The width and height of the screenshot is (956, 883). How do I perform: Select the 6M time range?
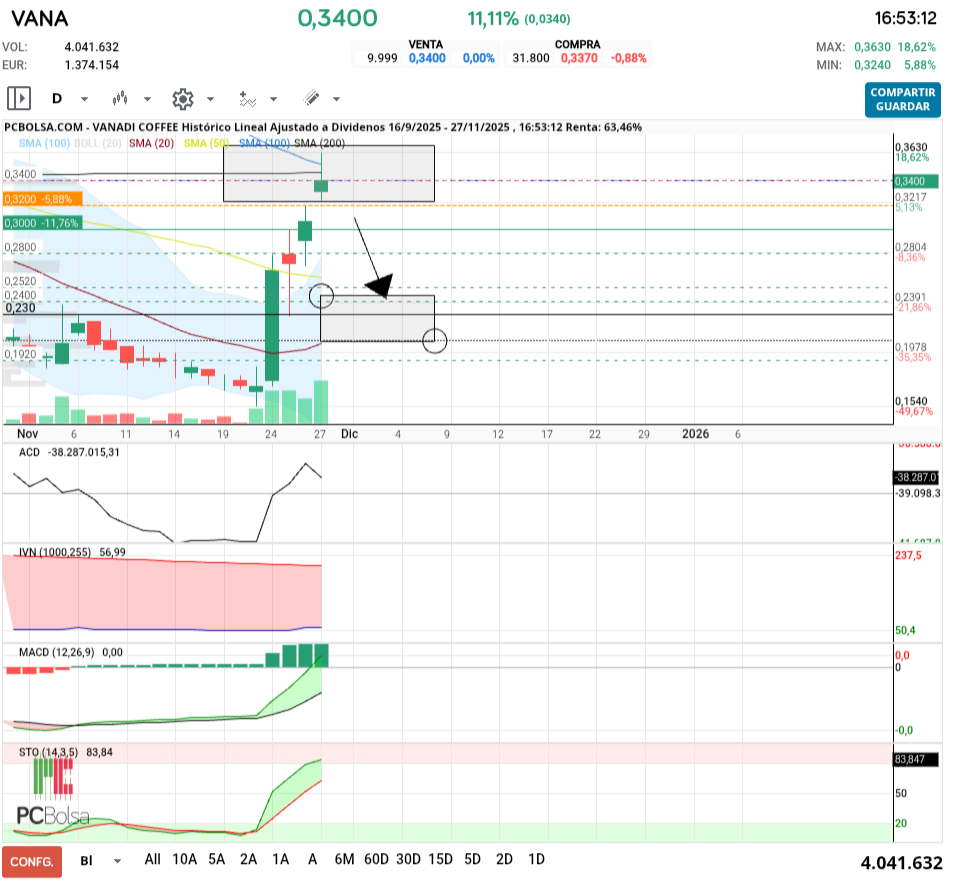tap(345, 859)
